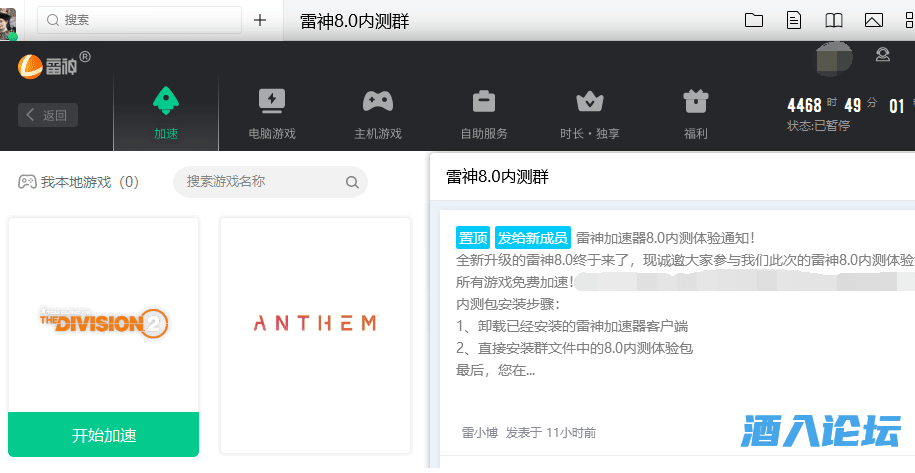Click the plus icon beside the search box
Viewport: 915px width, 473px height.
260,20
